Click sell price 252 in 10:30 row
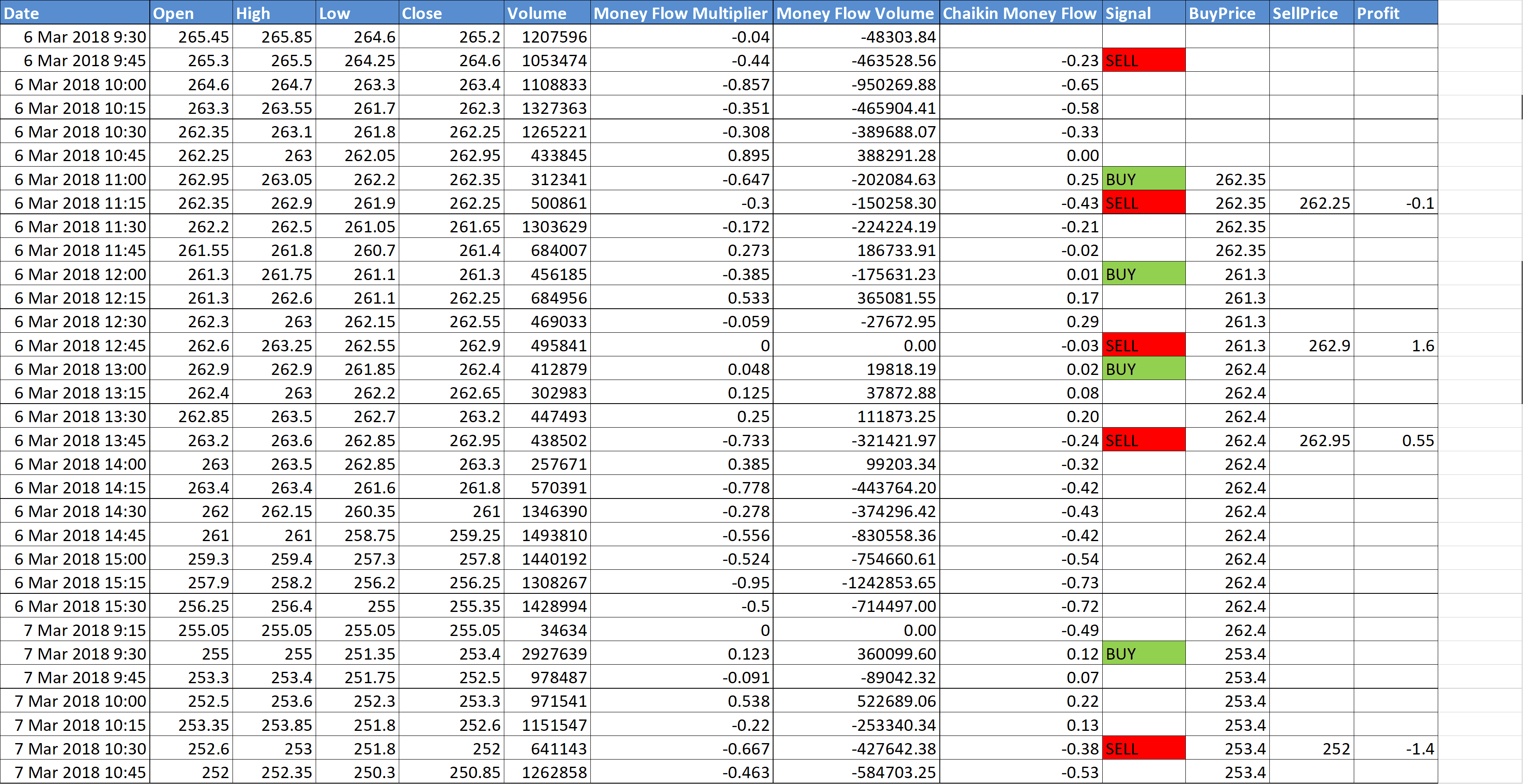 (1311, 749)
